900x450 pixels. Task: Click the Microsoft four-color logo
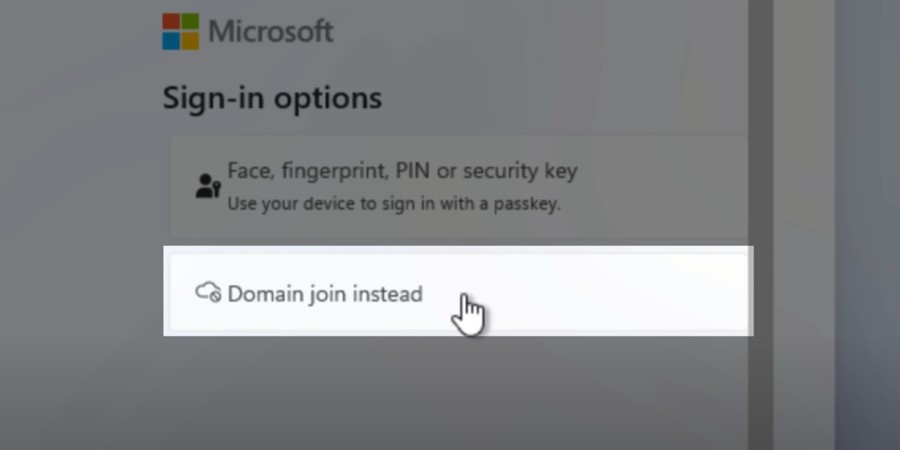click(x=181, y=31)
